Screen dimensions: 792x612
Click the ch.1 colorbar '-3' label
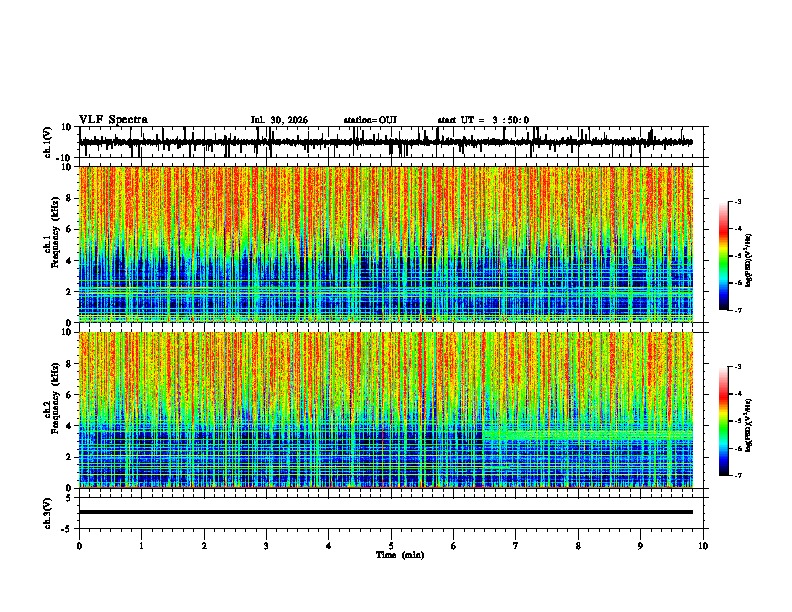pyautogui.click(x=738, y=201)
